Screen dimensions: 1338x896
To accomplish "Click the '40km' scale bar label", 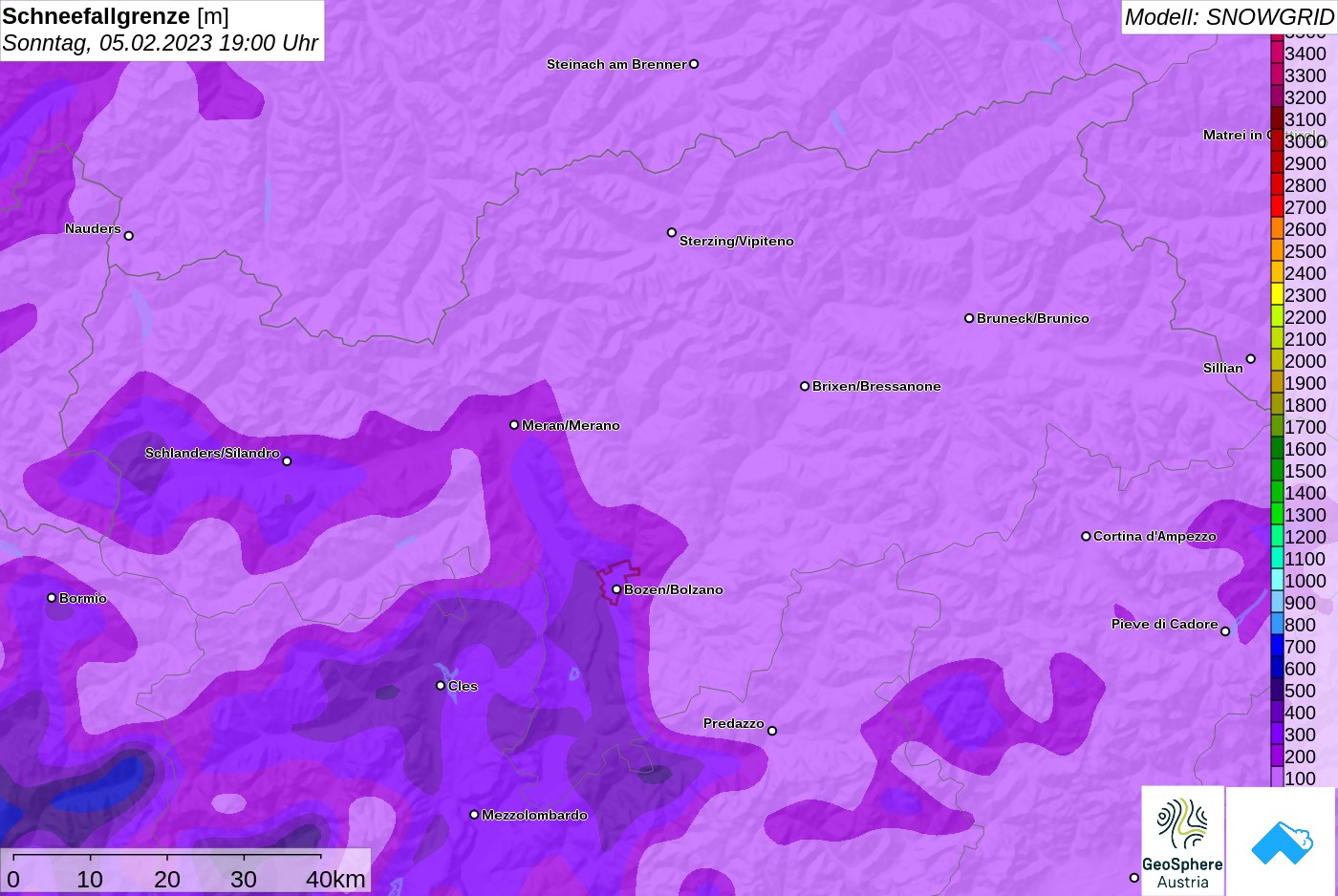I will click(335, 879).
